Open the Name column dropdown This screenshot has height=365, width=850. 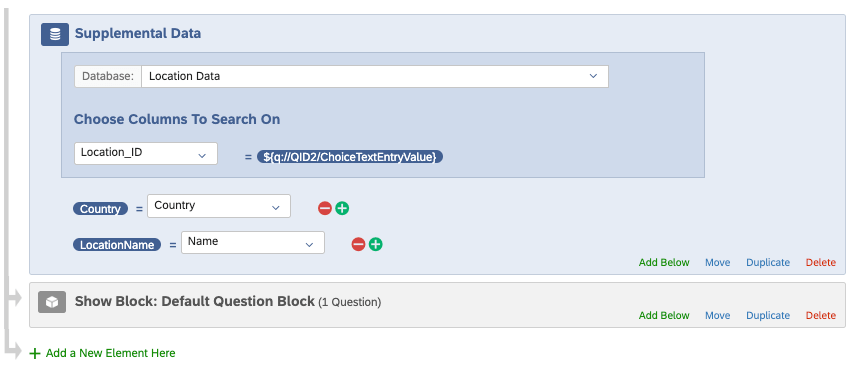coord(253,242)
